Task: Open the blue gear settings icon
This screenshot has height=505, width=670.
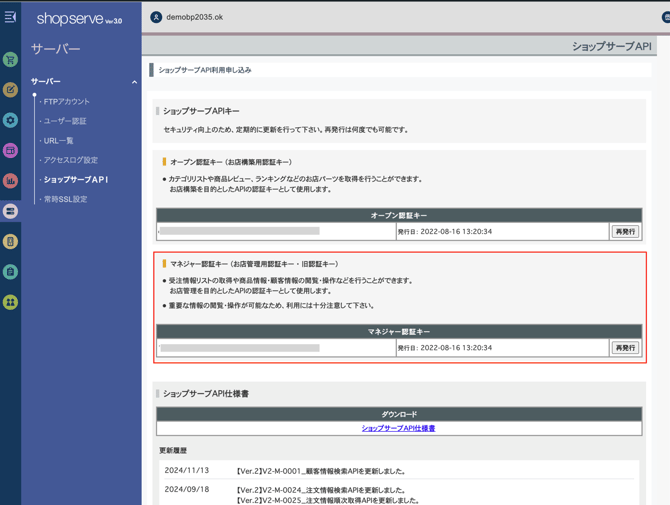Action: [10, 120]
